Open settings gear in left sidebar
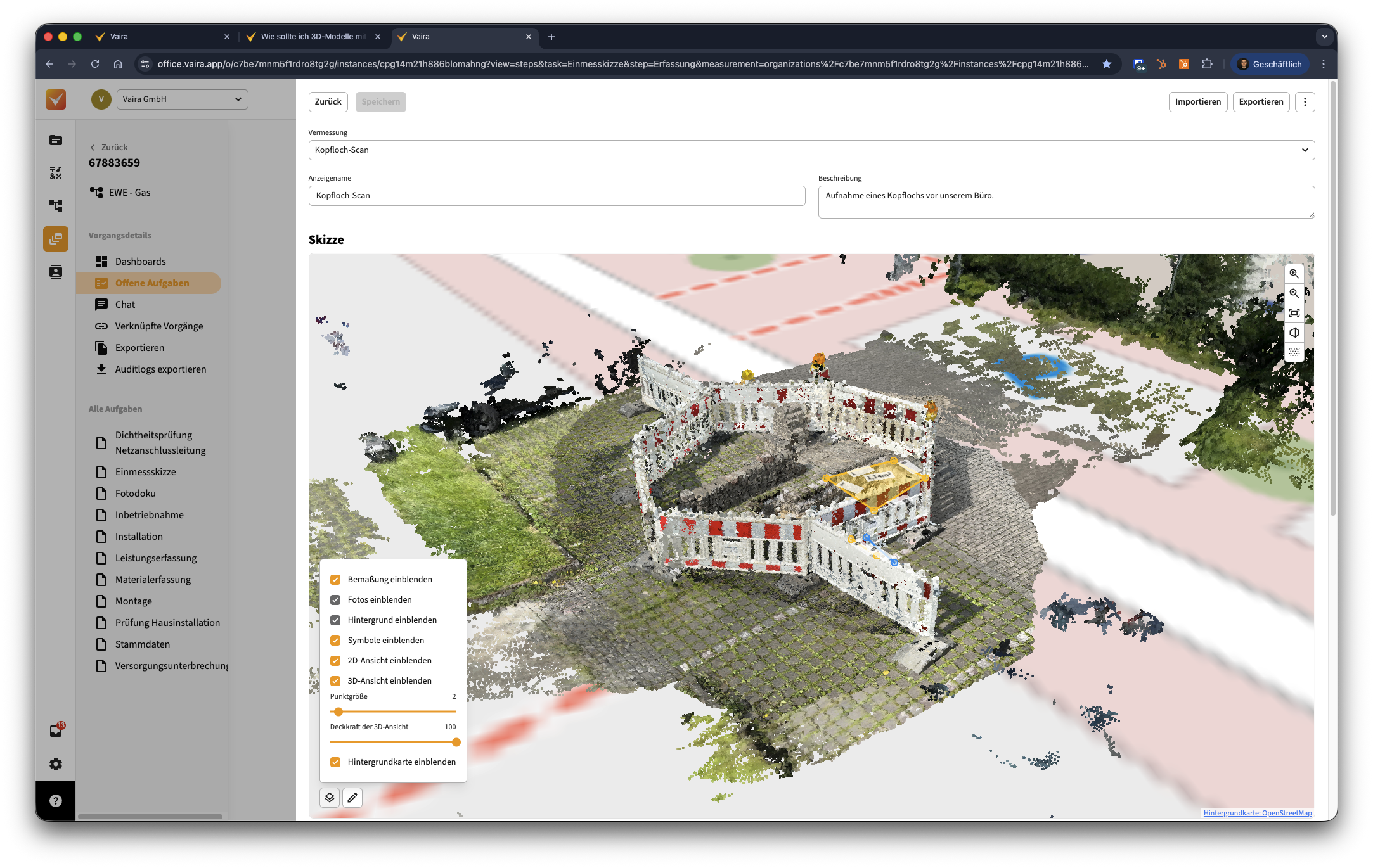 click(x=56, y=764)
